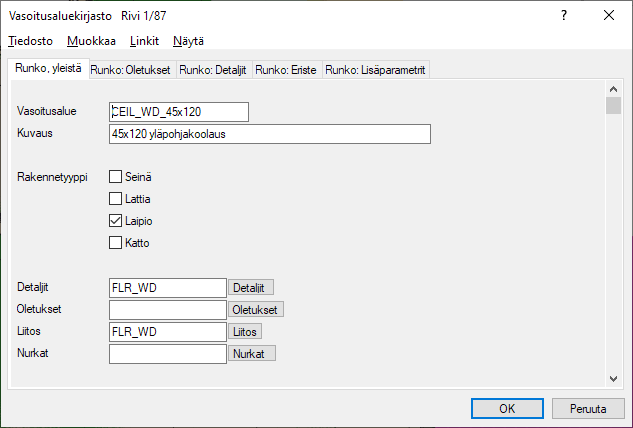Check the Seinä checkbox
Image resolution: width=633 pixels, height=428 pixels.
click(x=115, y=177)
